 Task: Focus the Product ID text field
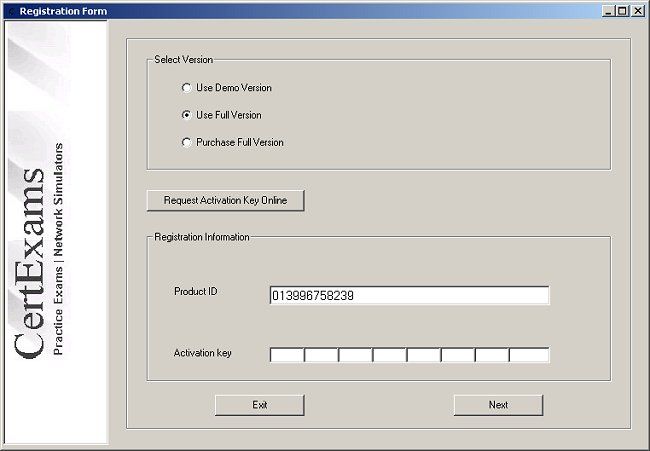(x=409, y=296)
